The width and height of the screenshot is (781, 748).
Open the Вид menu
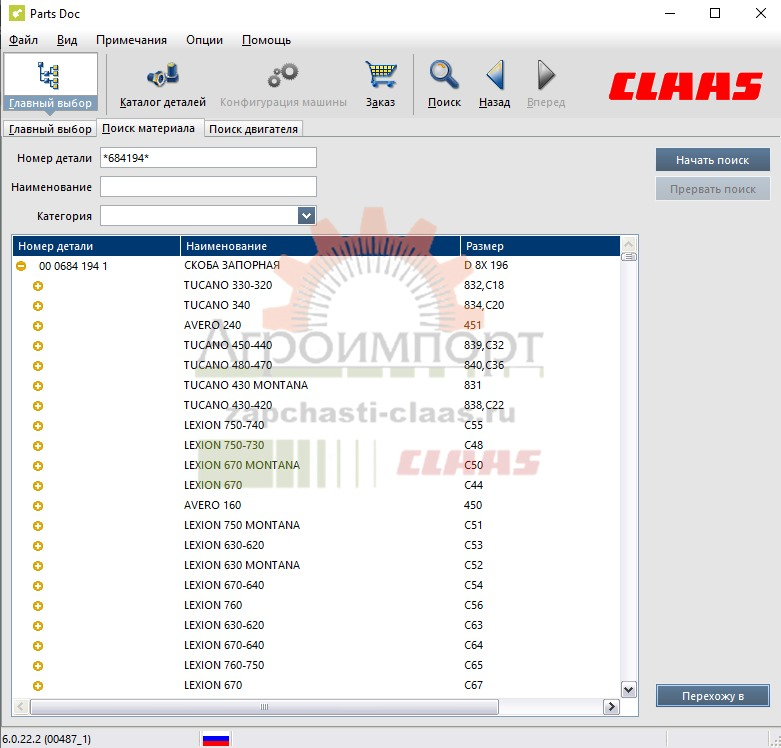[67, 40]
